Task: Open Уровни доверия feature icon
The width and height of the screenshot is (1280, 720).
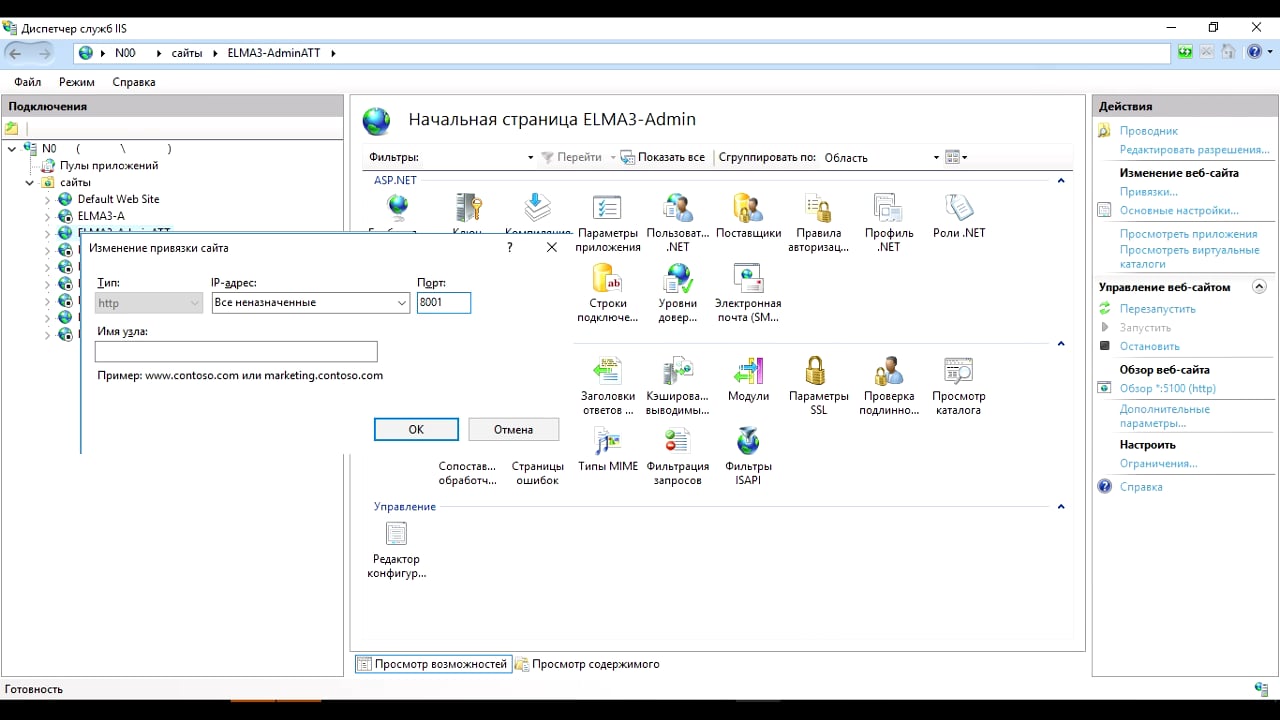Action: [678, 293]
